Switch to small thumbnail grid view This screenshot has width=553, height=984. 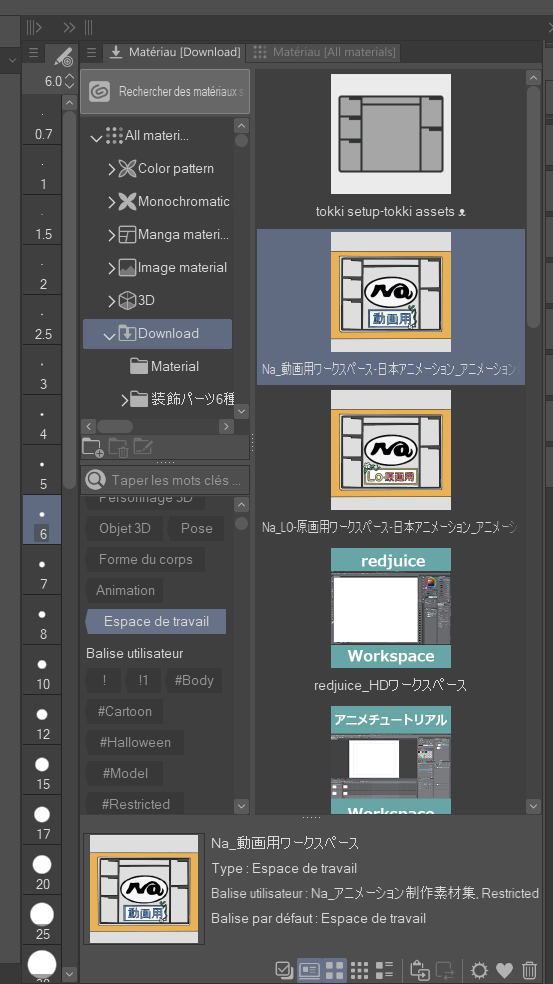pos(359,970)
